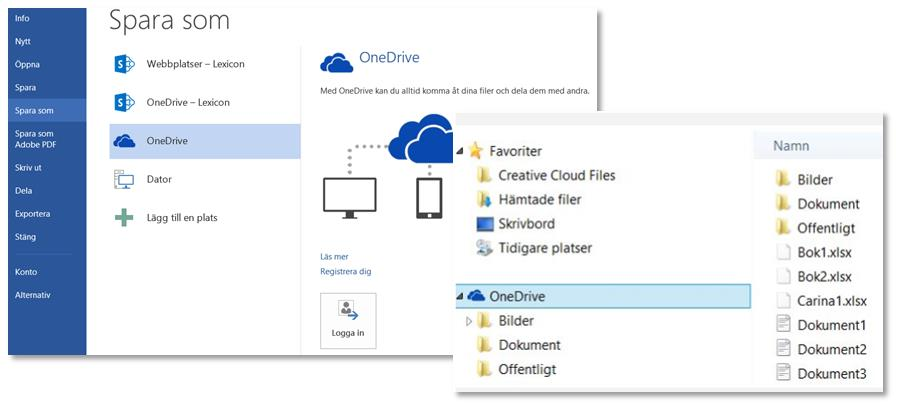
Task: Click Dokument folder icon in file list
Action: pyautogui.click(x=783, y=203)
